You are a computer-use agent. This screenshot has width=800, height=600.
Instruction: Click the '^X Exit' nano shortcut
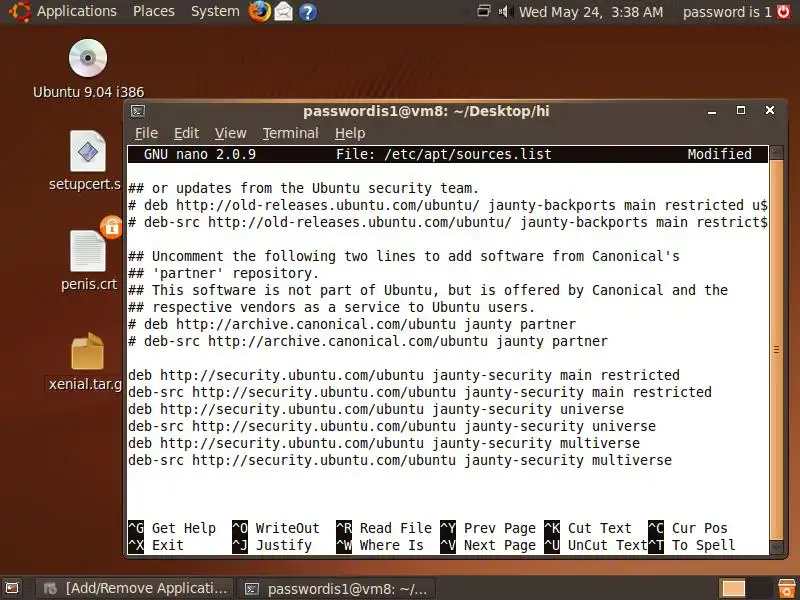[x=156, y=545]
